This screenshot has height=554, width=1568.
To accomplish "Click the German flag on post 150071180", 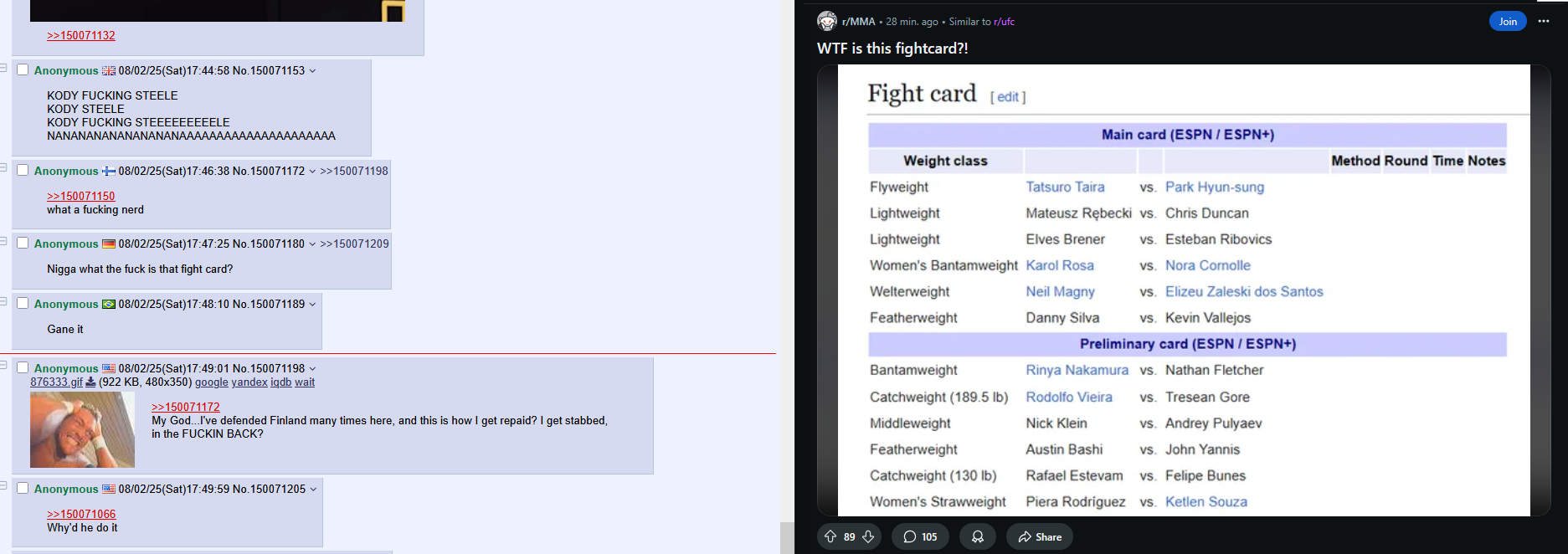I will 109,244.
